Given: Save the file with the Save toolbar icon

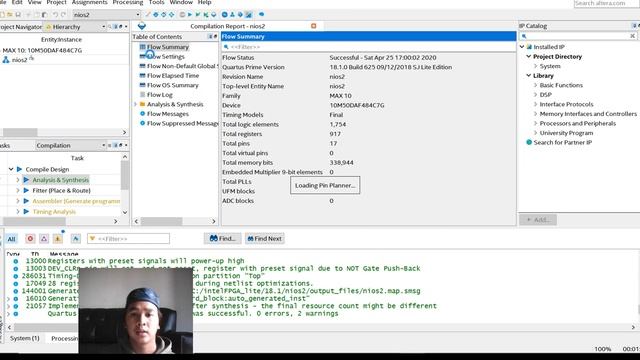Looking at the screenshot, I should 18,15.
